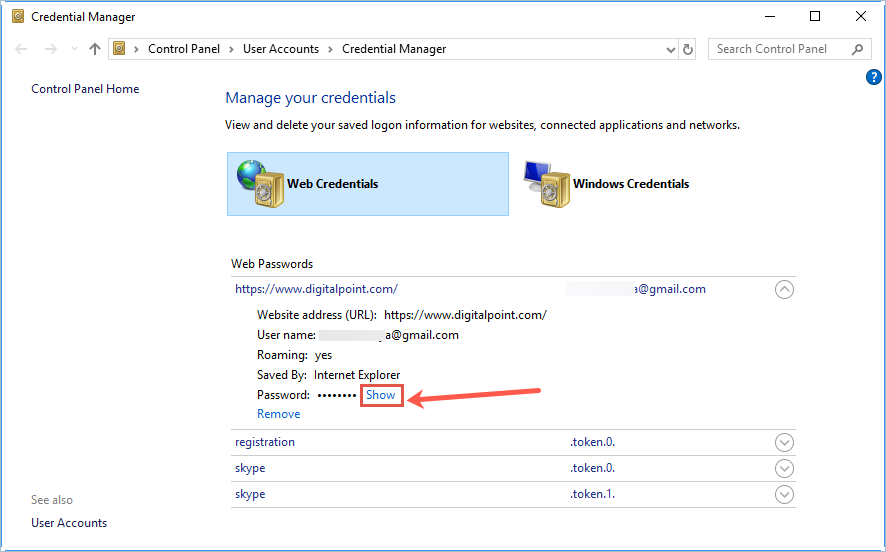Click the Back navigation arrow
The width and height of the screenshot is (886, 552).
pos(21,49)
